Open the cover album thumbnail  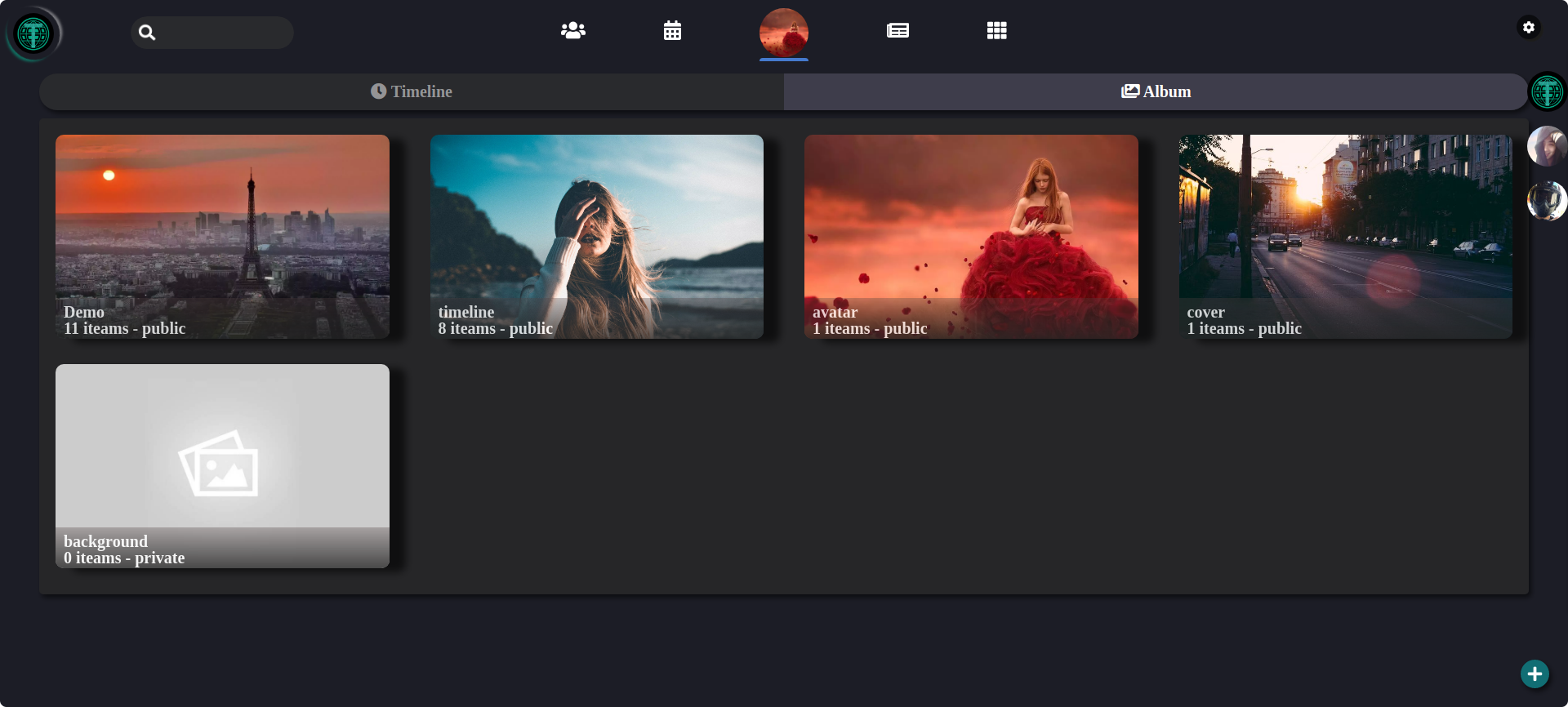1346,237
